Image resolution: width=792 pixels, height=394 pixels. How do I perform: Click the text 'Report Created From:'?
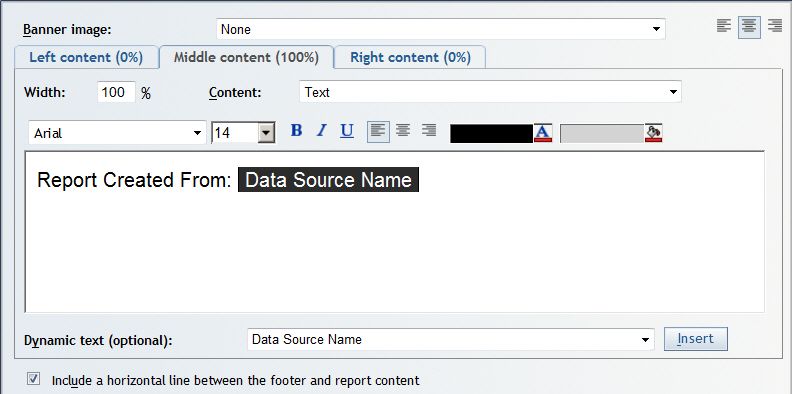[x=134, y=180]
